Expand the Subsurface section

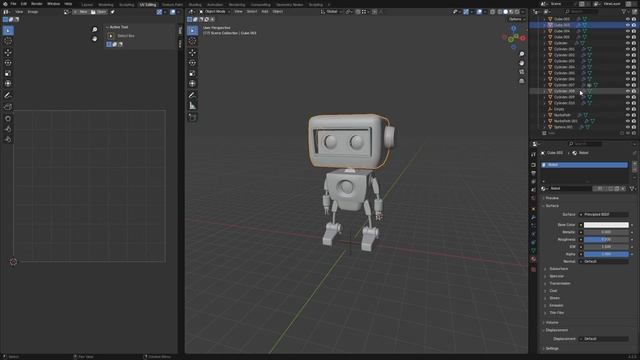pyautogui.click(x=558, y=269)
